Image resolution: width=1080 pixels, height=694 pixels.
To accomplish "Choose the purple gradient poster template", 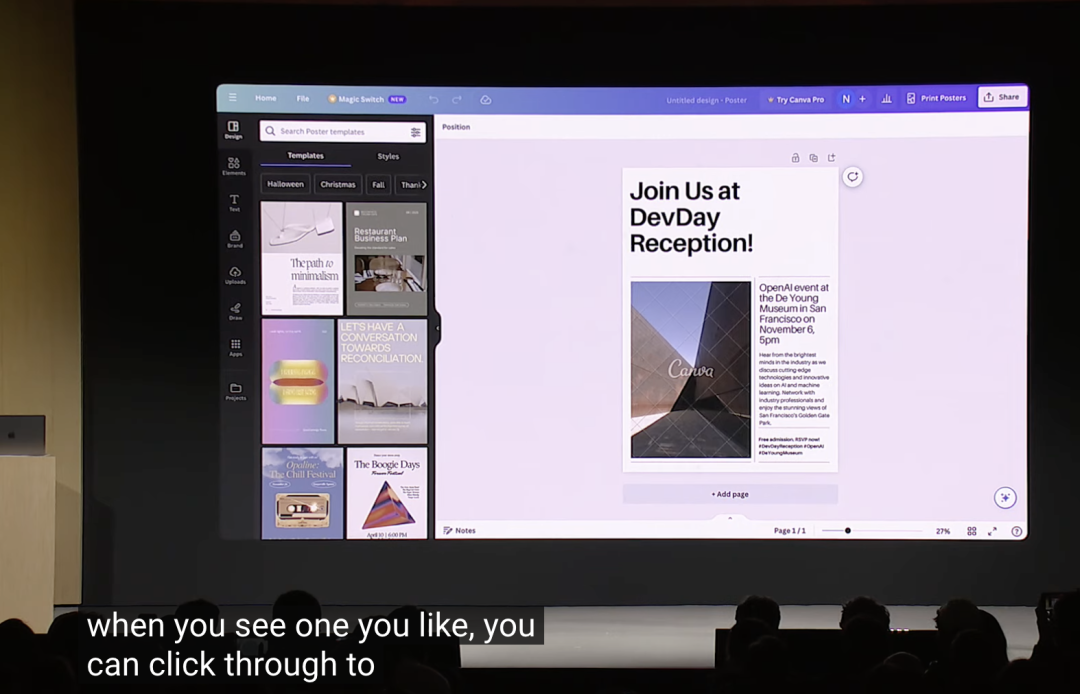I will [x=298, y=381].
